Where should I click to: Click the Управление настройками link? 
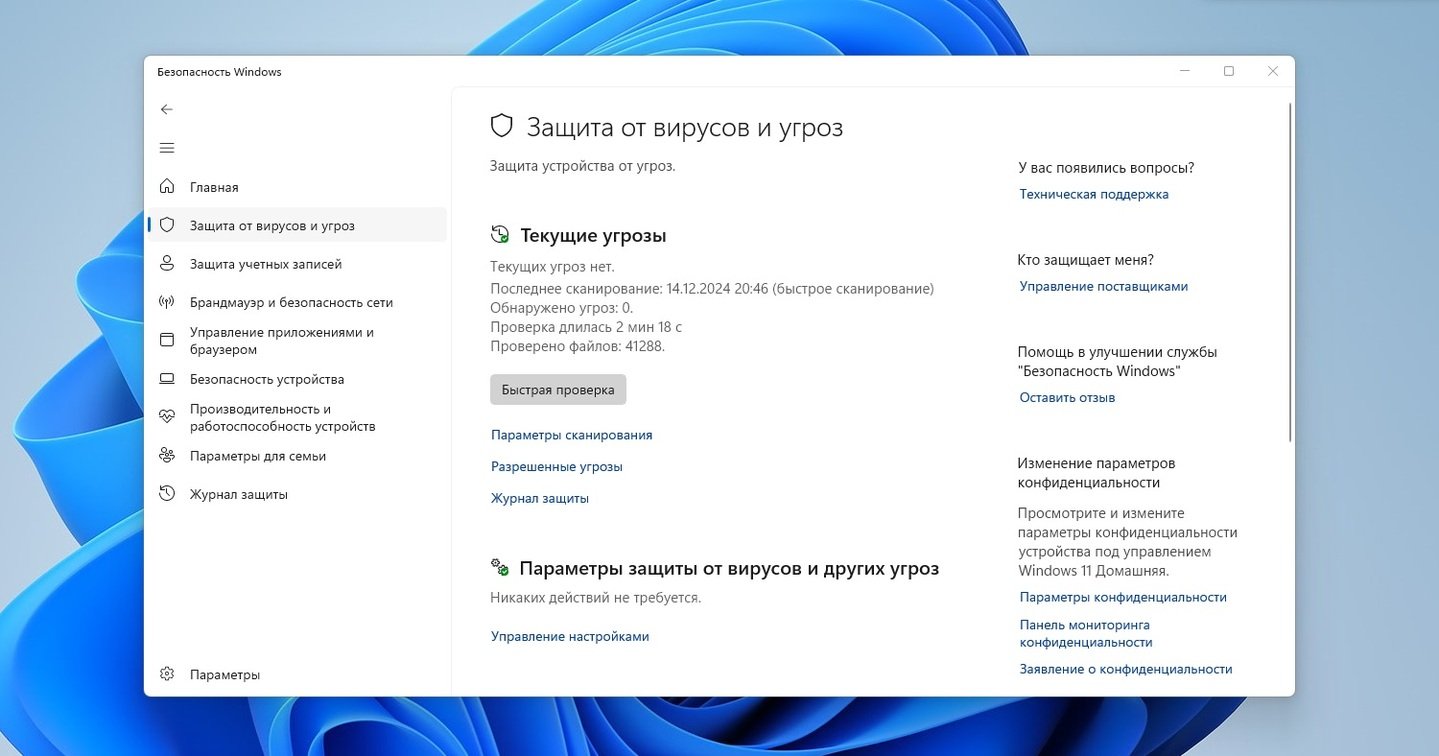[x=570, y=636]
